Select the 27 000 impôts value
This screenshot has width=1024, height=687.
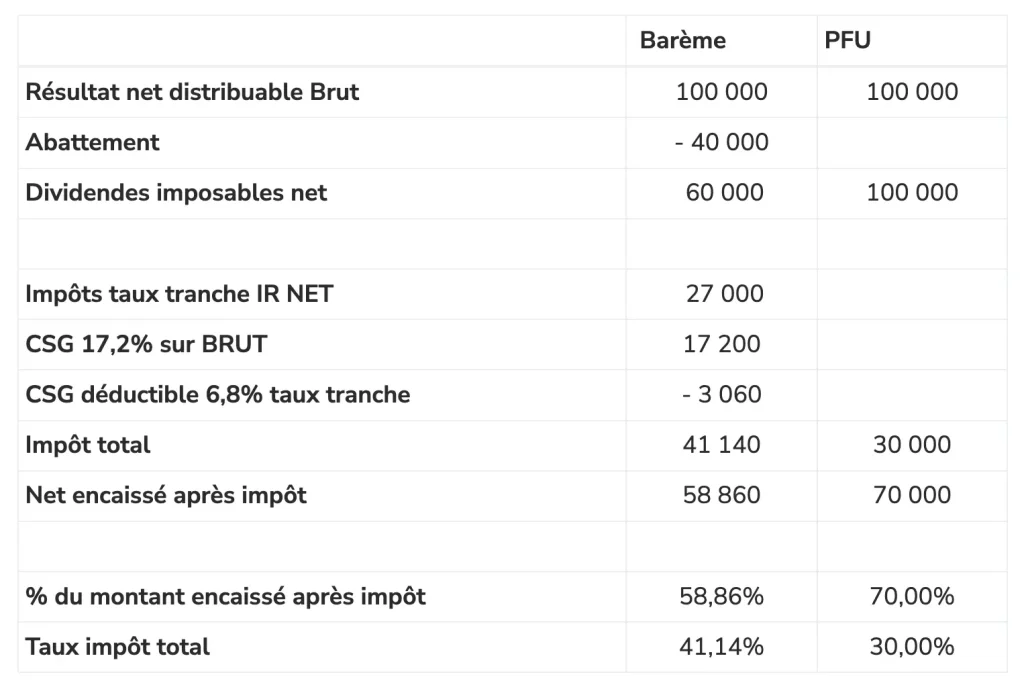coord(724,294)
